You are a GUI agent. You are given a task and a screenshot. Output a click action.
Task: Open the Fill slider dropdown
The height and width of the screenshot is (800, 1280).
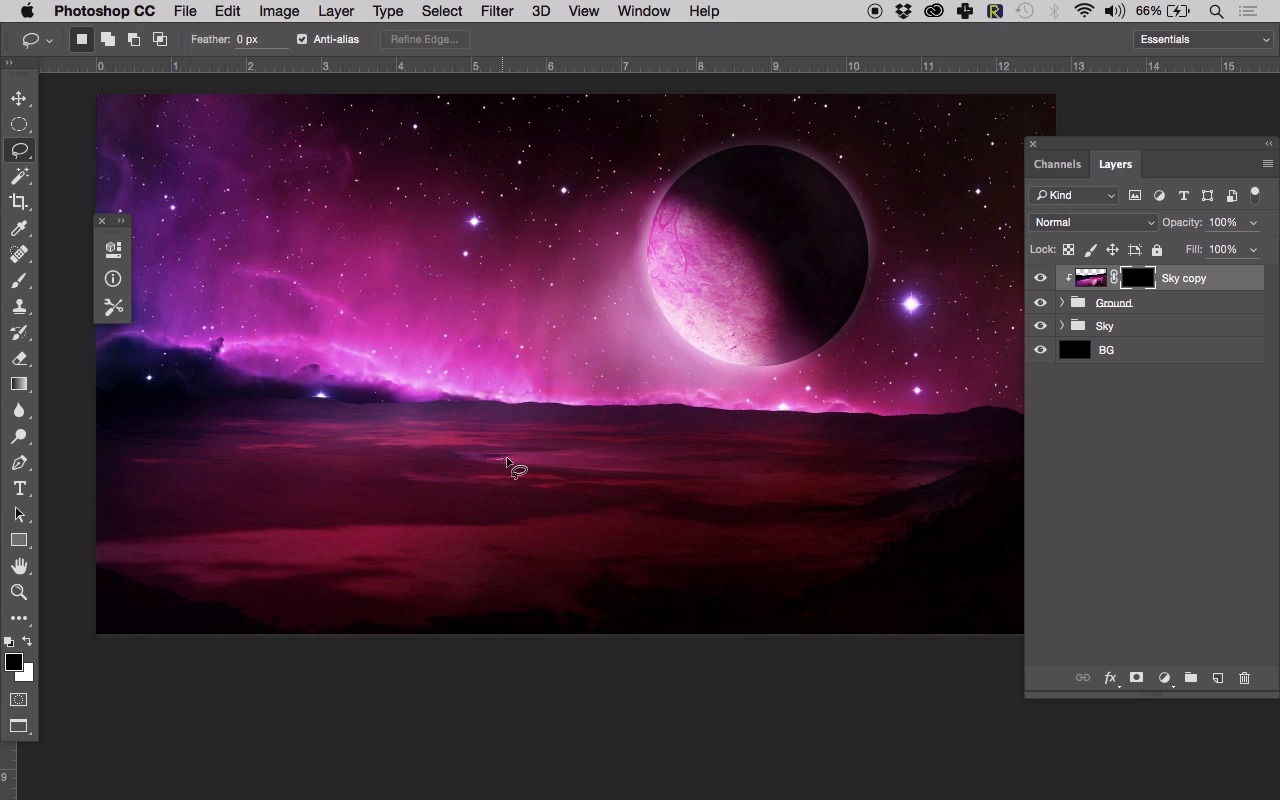pyautogui.click(x=1253, y=250)
